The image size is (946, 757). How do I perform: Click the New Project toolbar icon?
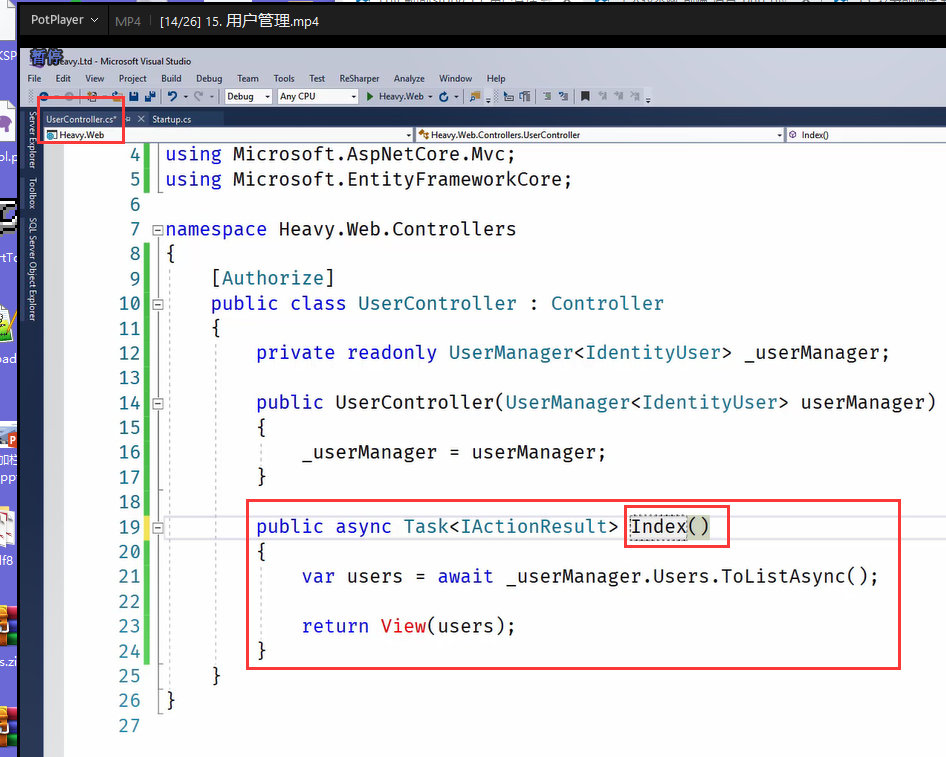(x=92, y=97)
